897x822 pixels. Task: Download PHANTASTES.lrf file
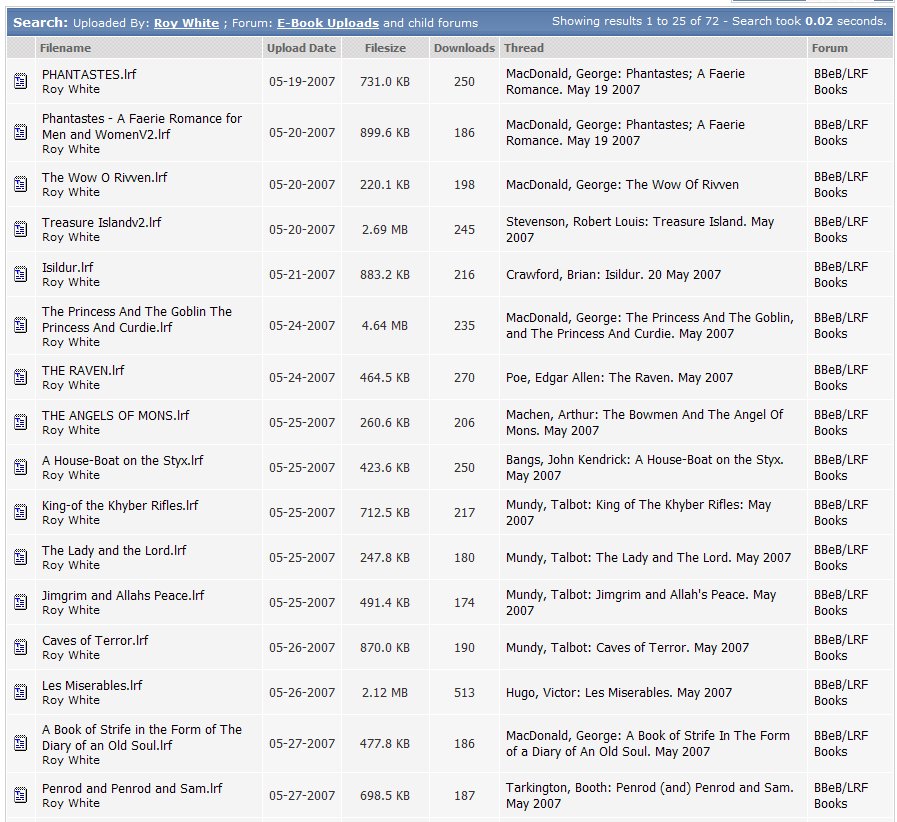(x=89, y=74)
